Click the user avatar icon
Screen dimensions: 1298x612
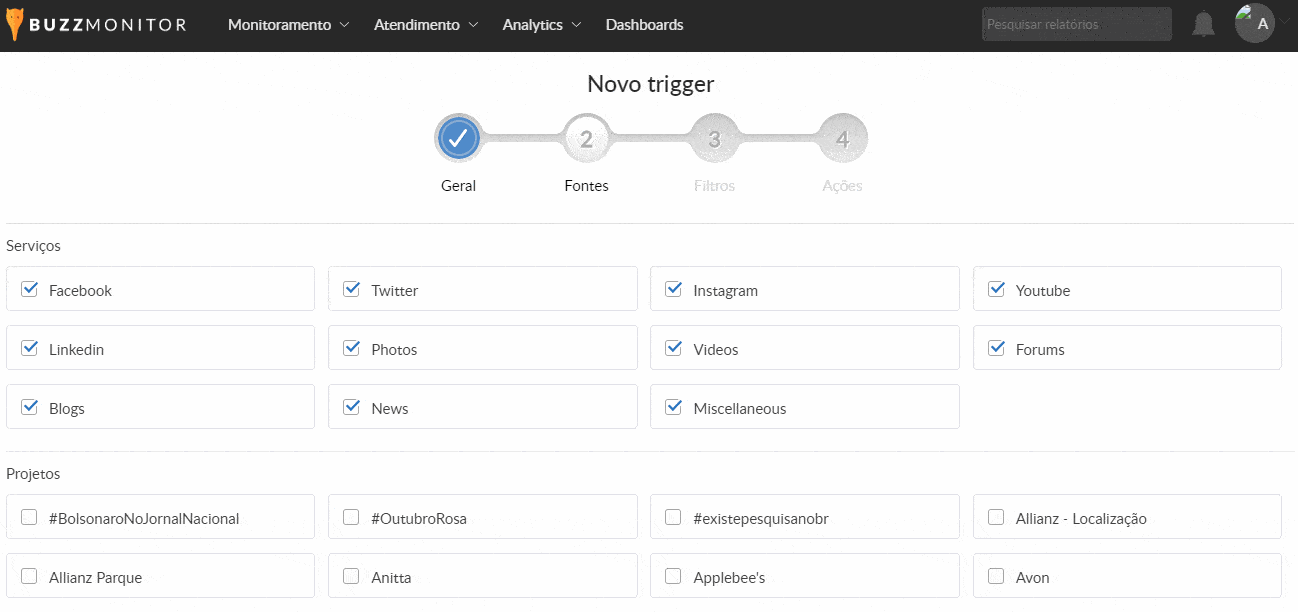click(1254, 24)
